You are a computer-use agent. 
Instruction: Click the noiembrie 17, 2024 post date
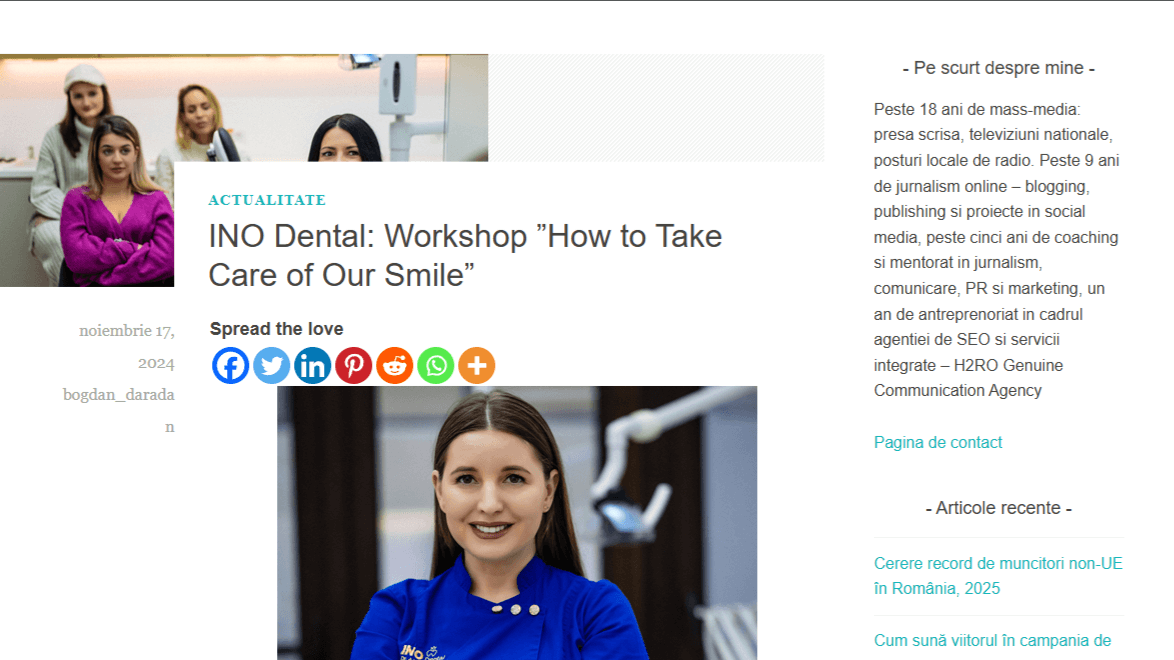[127, 346]
